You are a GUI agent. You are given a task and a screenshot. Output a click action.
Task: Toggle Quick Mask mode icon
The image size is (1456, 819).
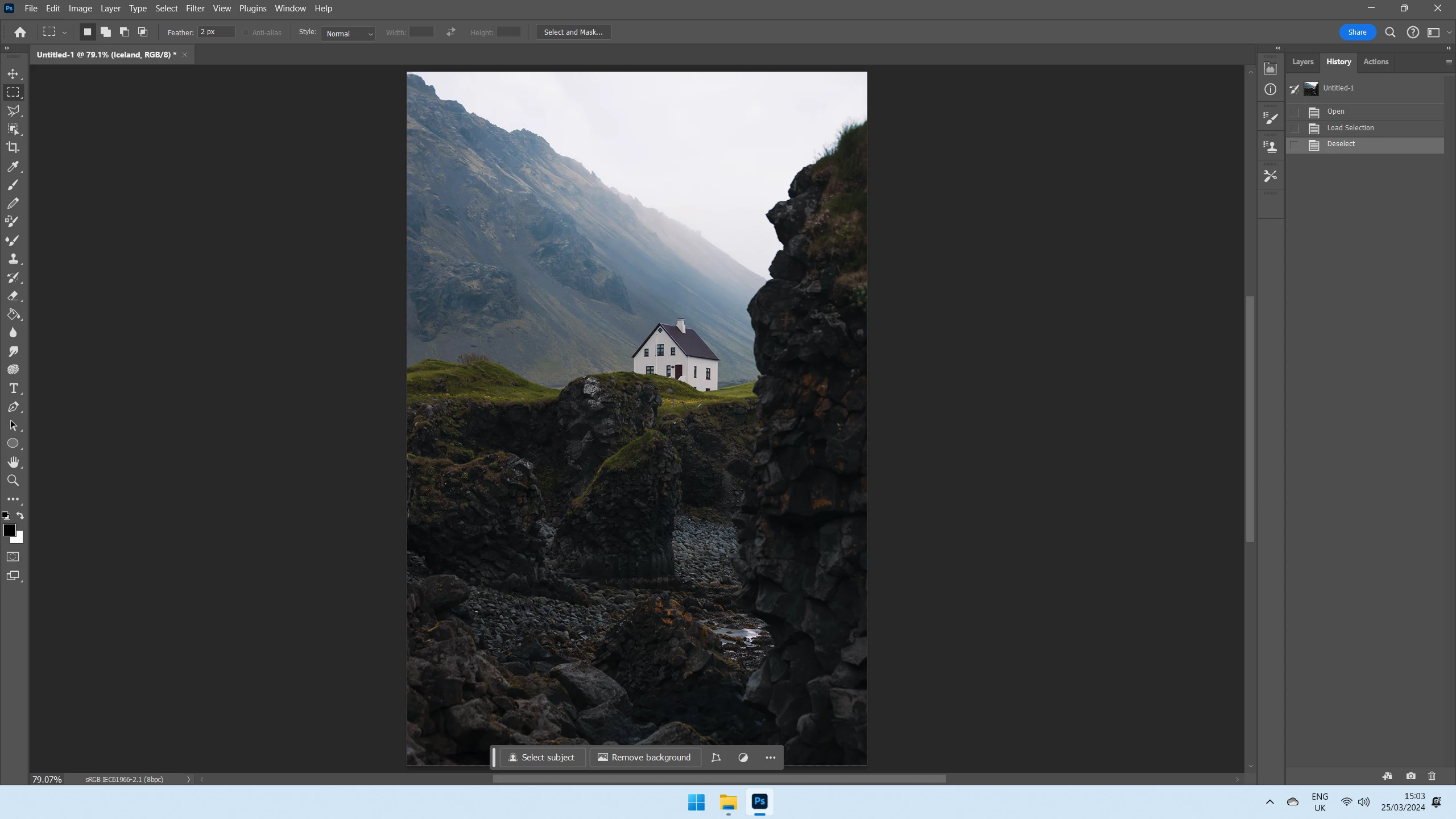point(13,557)
